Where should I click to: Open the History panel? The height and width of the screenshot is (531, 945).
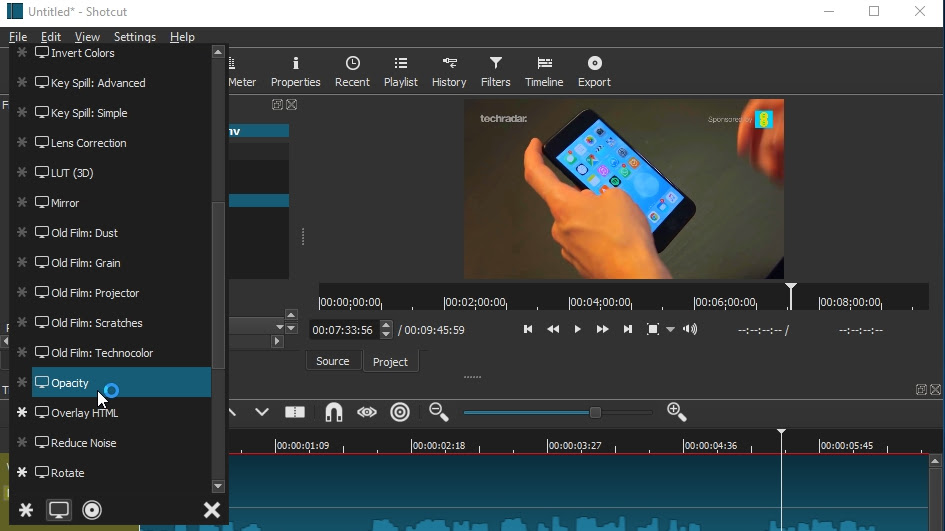click(449, 72)
